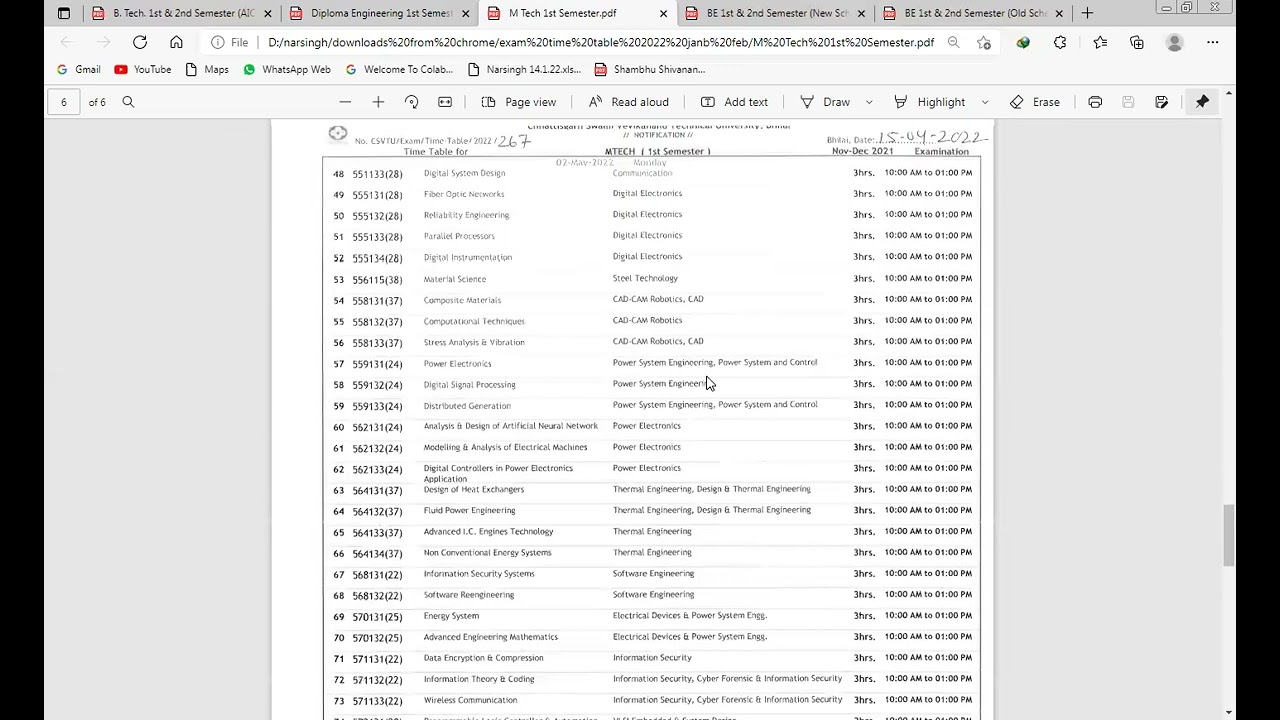Image resolution: width=1280 pixels, height=720 pixels.
Task: Click subject 'Non Conventional Energy Systems'
Action: pos(487,553)
